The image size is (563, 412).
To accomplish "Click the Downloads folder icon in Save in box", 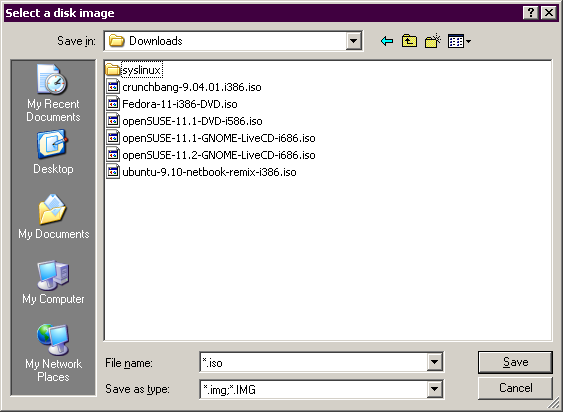I will (x=116, y=41).
